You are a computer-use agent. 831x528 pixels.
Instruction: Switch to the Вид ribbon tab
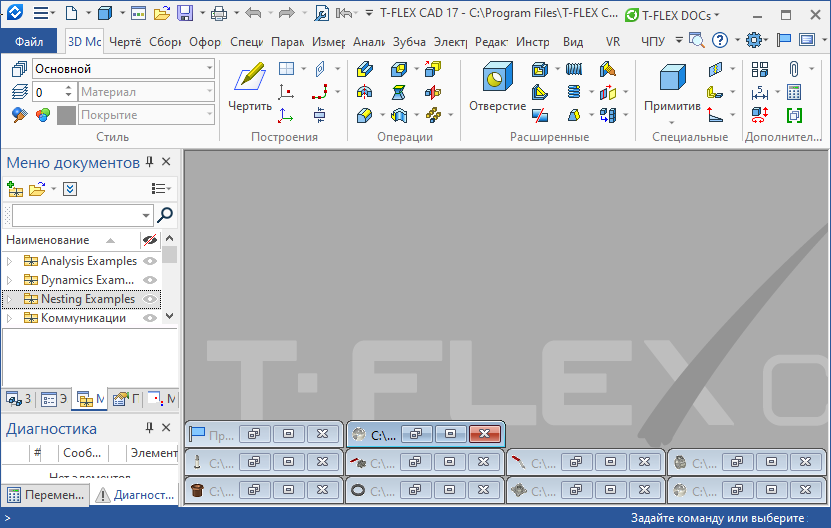pyautogui.click(x=573, y=42)
